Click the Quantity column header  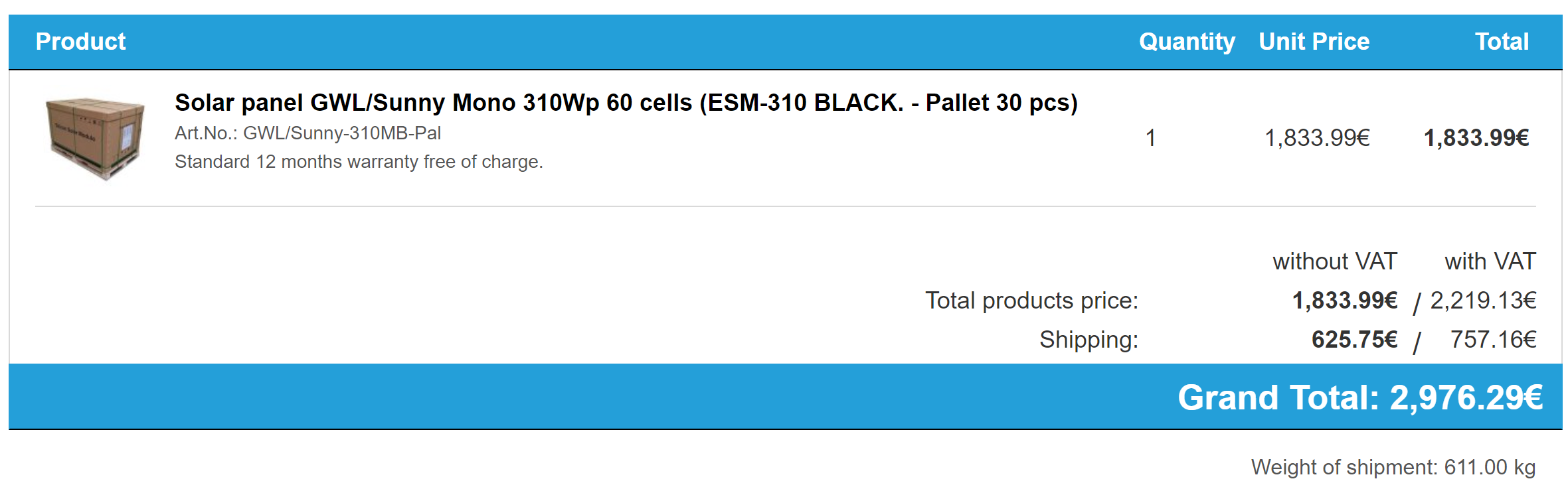click(x=1186, y=42)
